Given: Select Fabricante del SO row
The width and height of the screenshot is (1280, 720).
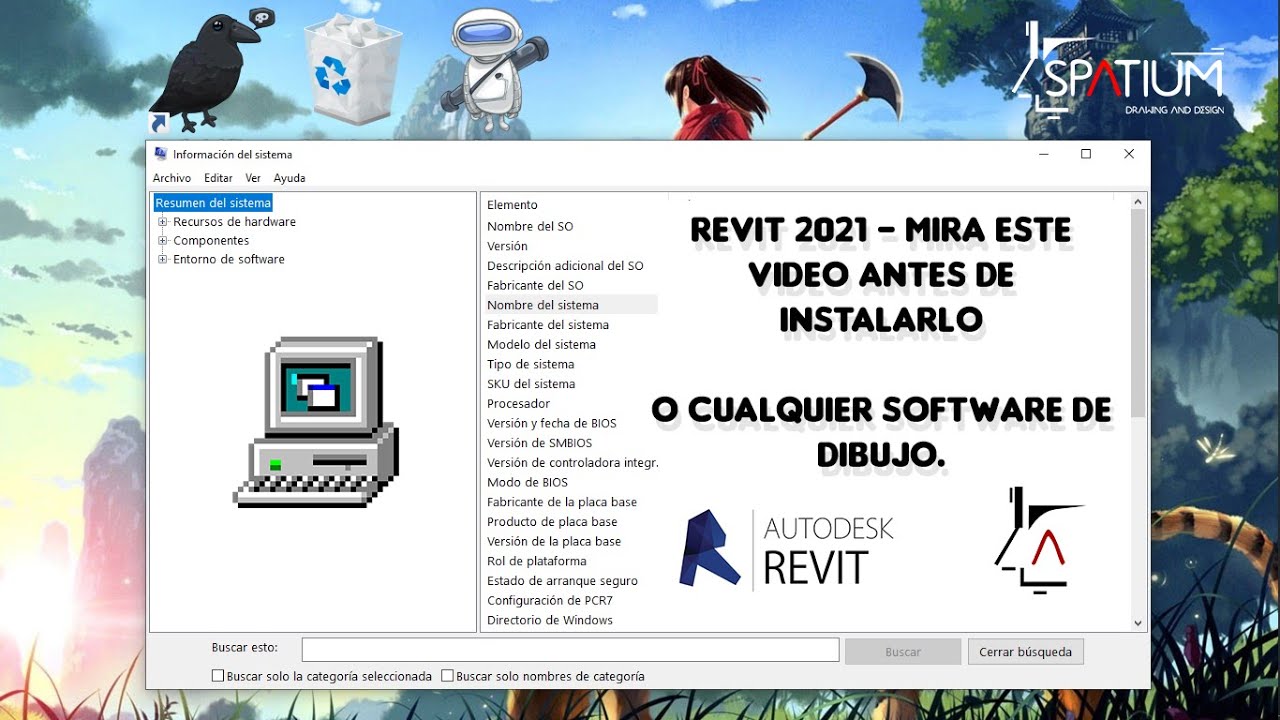Looking at the screenshot, I should click(535, 286).
